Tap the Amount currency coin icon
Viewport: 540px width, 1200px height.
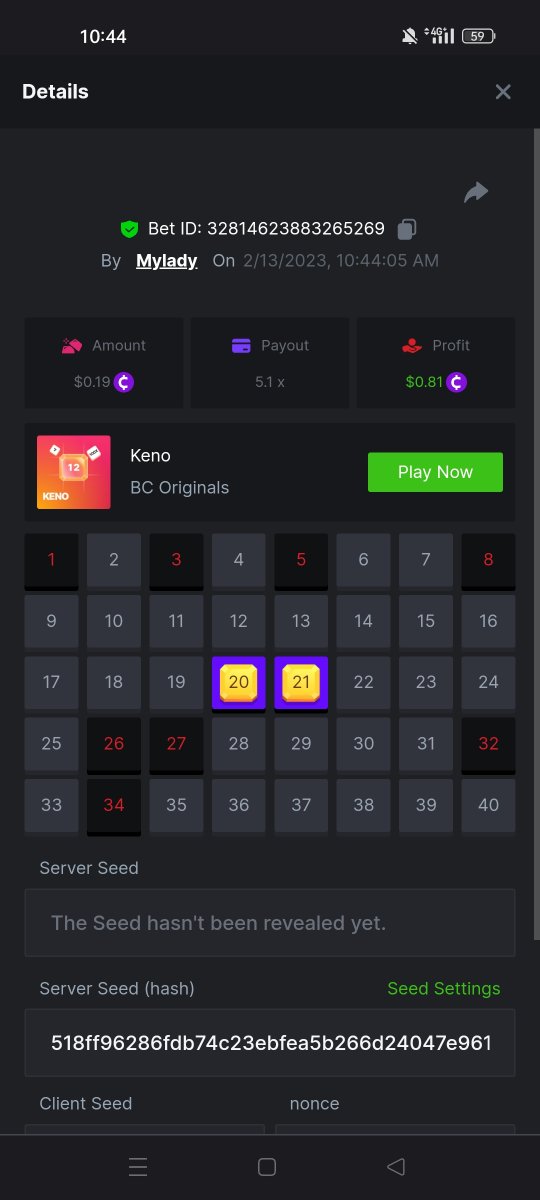124,382
